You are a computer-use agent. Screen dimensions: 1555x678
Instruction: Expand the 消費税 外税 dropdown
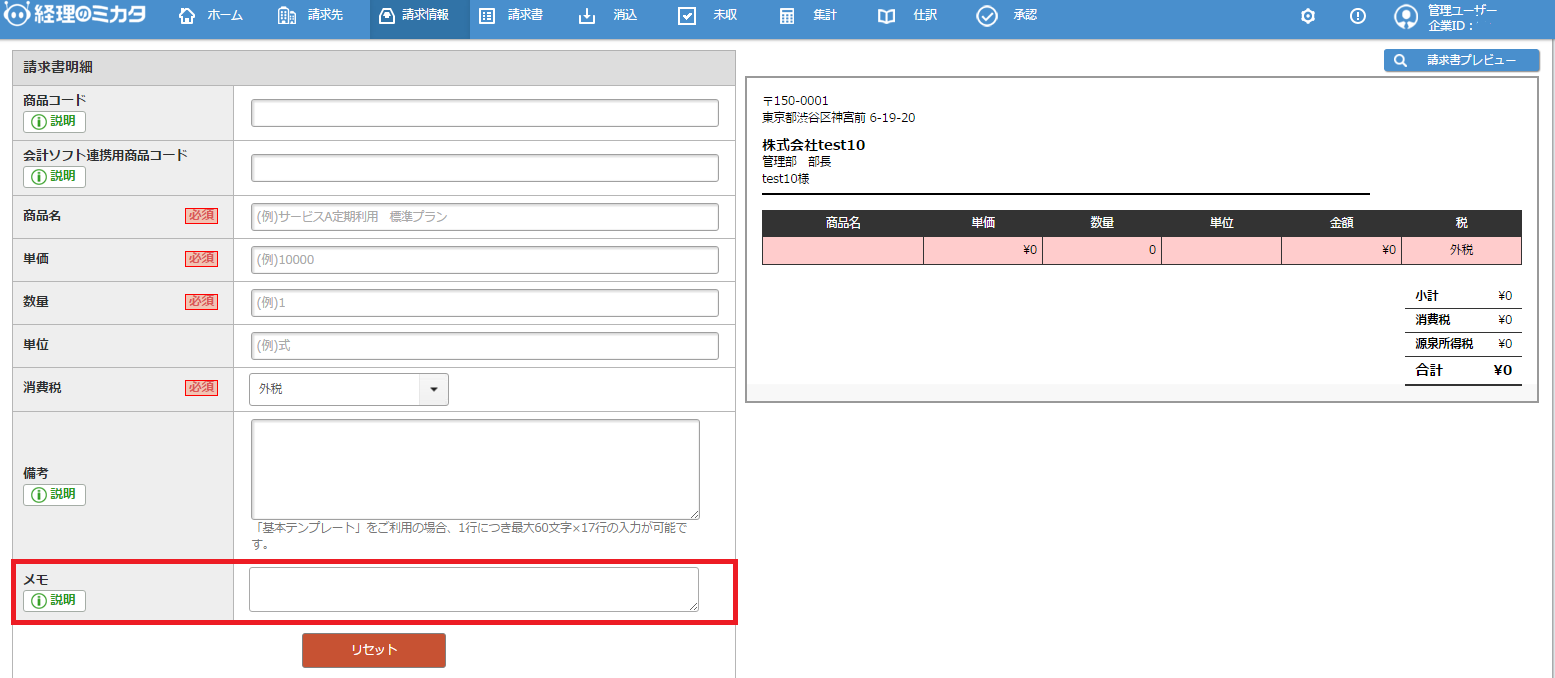434,389
